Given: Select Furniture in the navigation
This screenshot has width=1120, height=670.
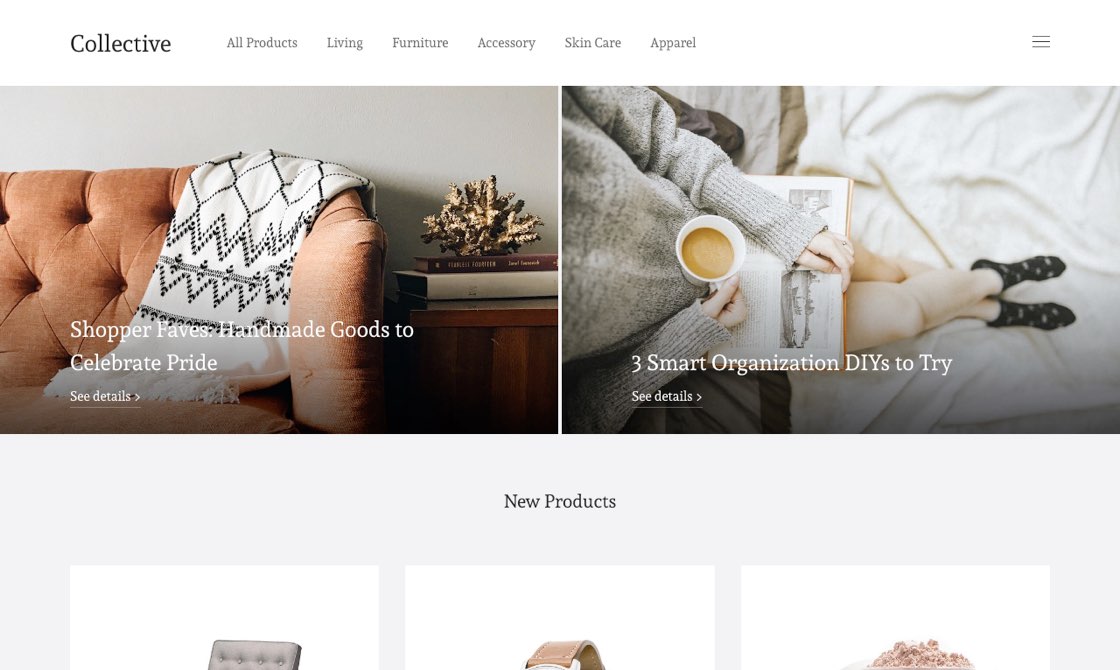Looking at the screenshot, I should pos(420,43).
